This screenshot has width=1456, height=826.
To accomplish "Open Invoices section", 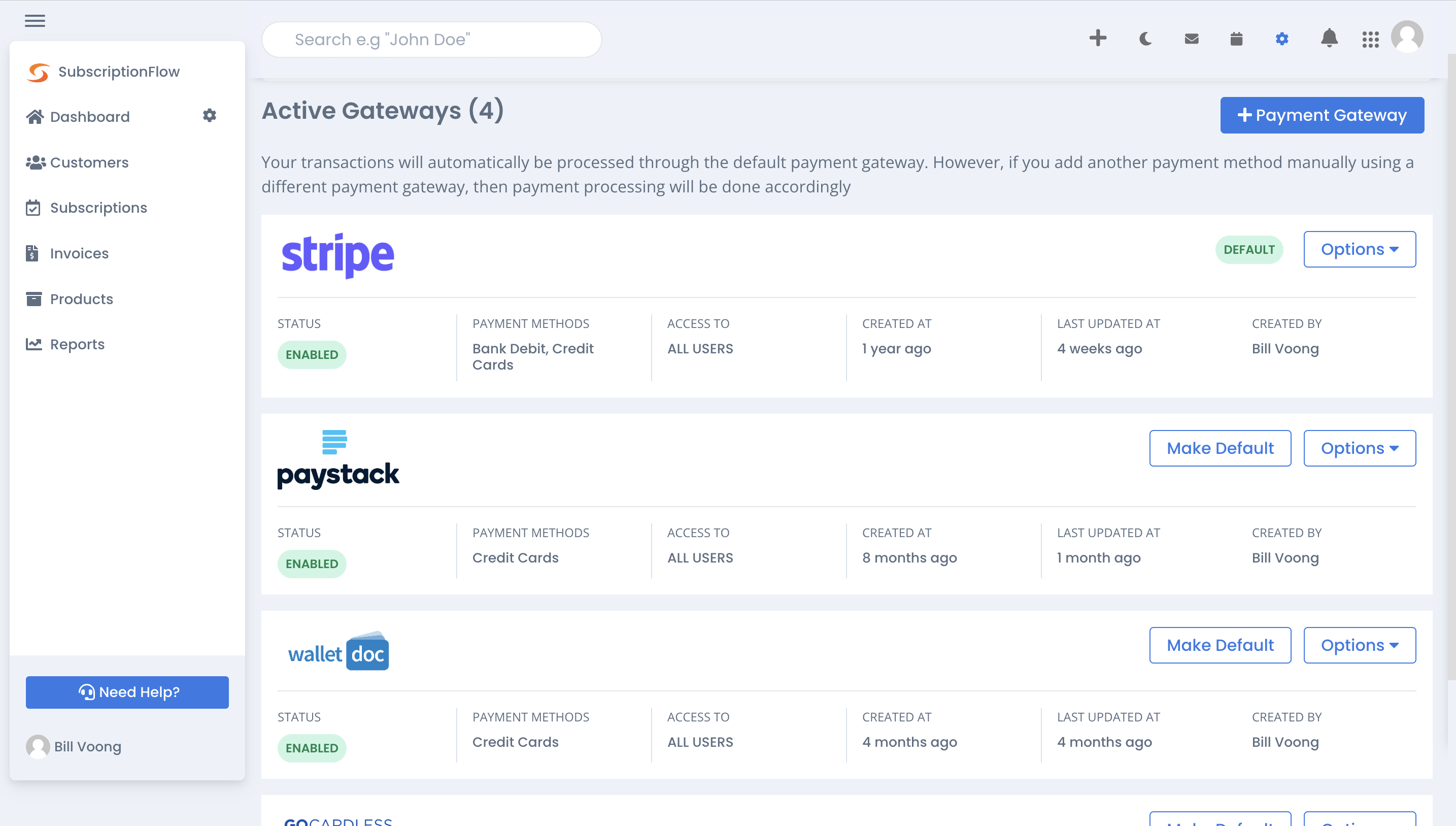I will [67, 253].
